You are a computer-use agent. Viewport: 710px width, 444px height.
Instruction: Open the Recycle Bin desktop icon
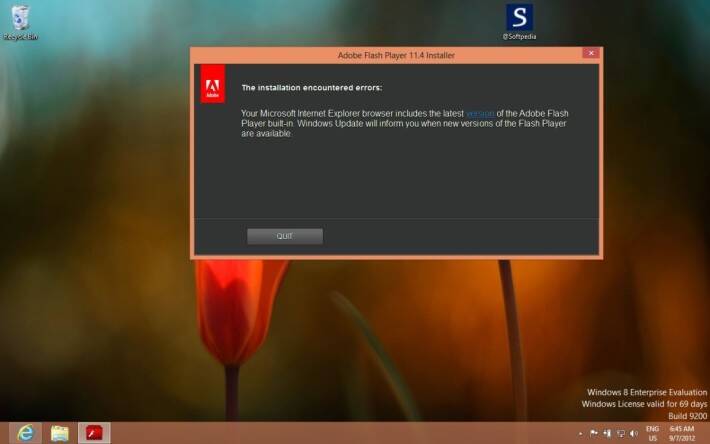(20, 22)
